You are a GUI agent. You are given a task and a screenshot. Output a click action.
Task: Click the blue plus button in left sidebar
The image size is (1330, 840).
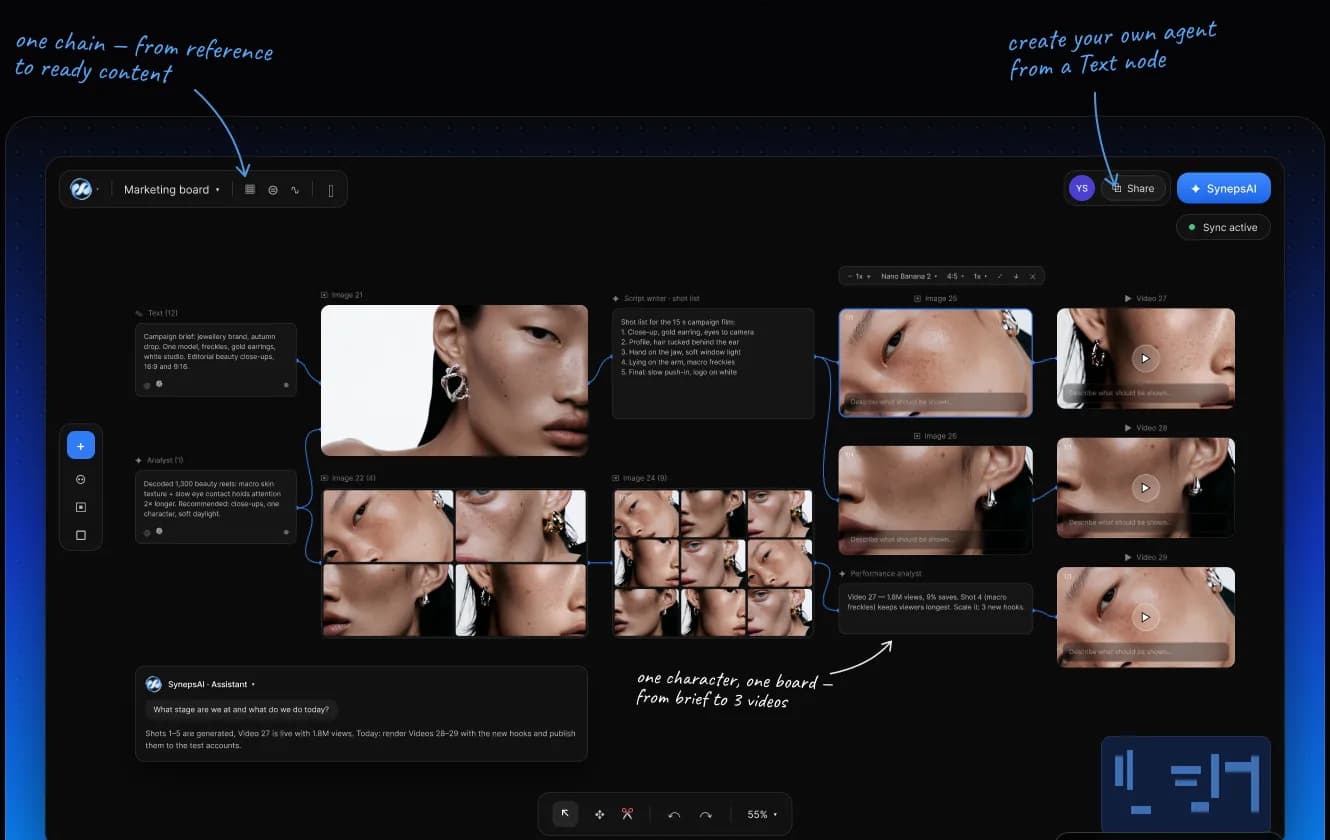click(81, 445)
